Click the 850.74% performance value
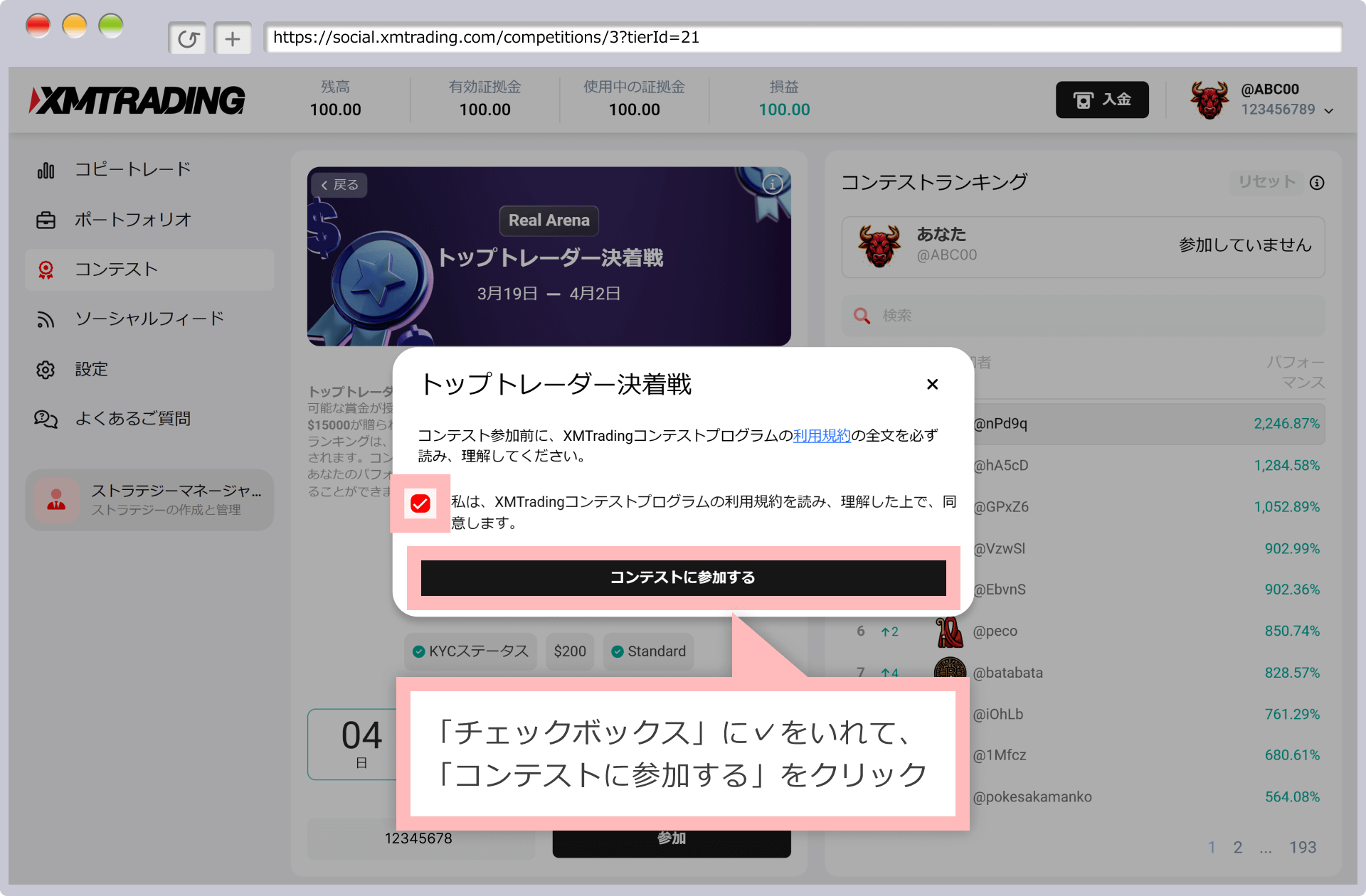Image resolution: width=1366 pixels, height=896 pixels. coord(1292,631)
